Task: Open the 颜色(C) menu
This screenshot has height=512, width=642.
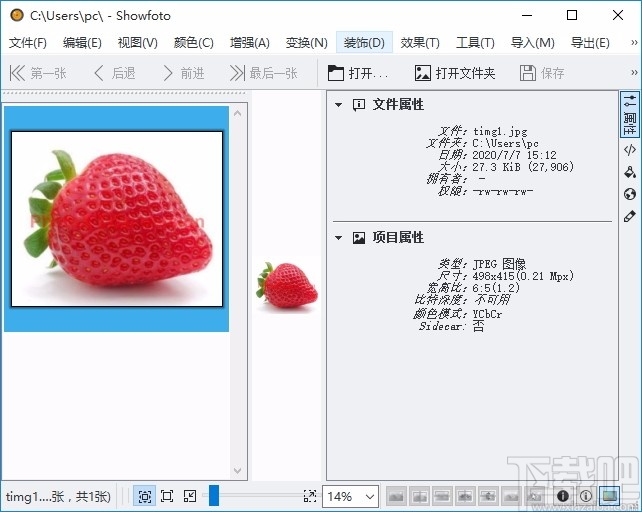Action: pyautogui.click(x=193, y=43)
